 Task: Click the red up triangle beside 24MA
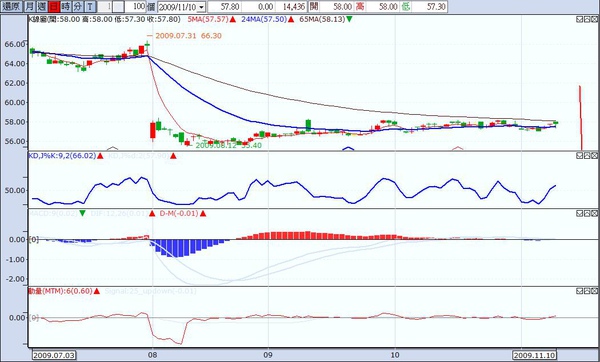(x=291, y=19)
